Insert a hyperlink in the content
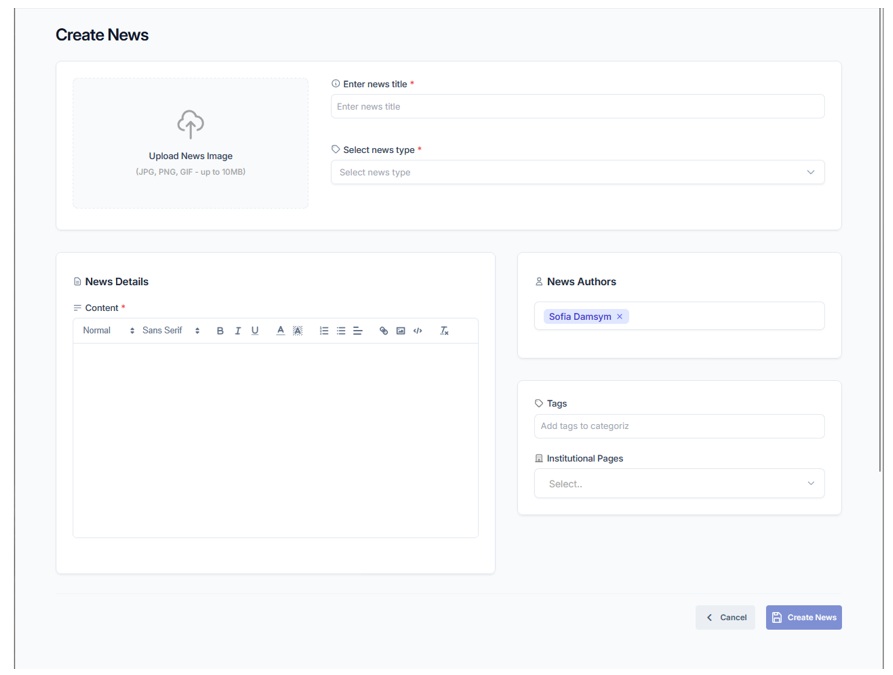The image size is (893, 675). point(383,330)
